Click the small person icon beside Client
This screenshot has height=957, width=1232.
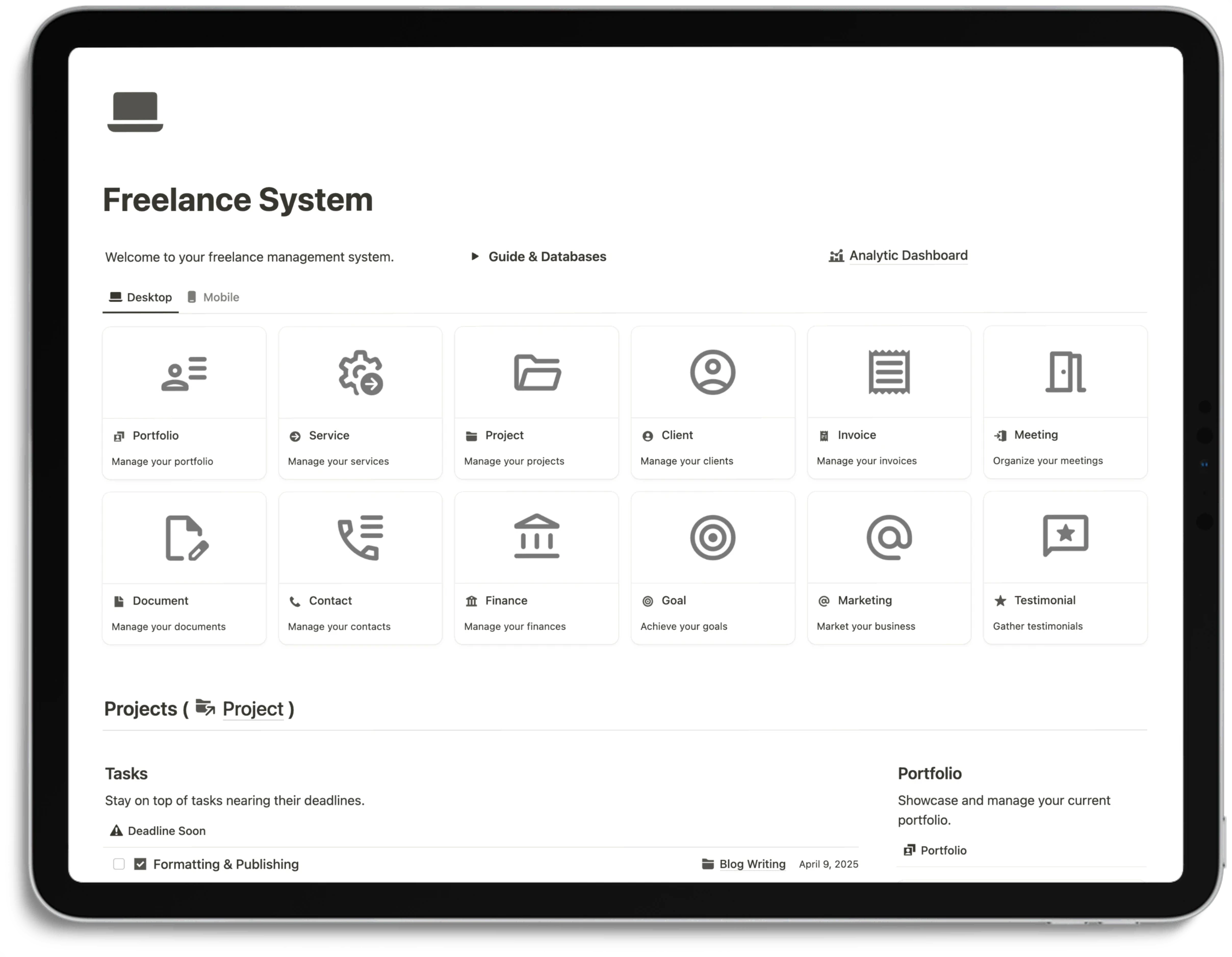click(648, 436)
